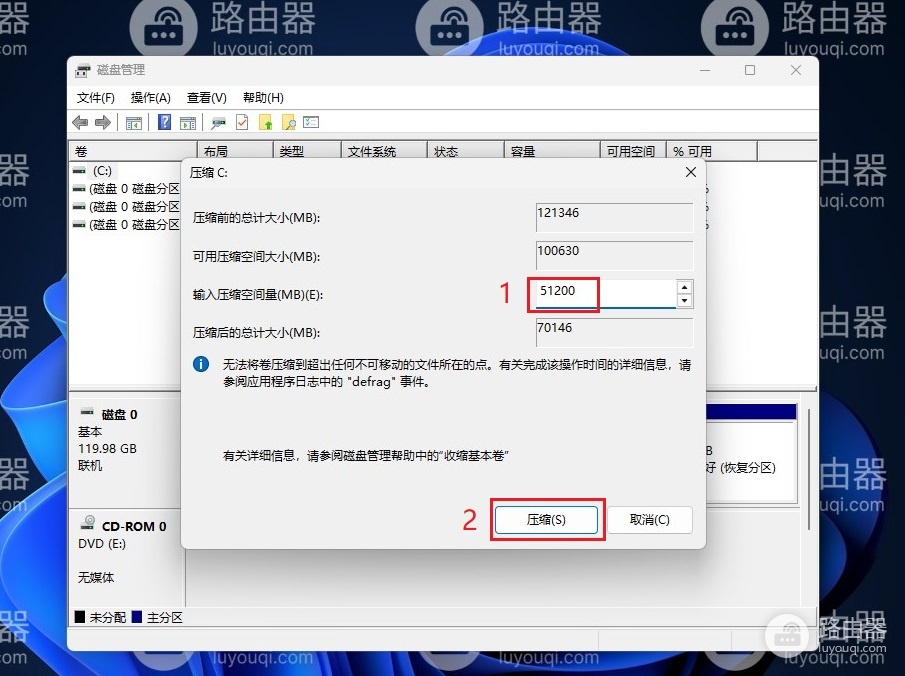This screenshot has height=676, width=905.
Task: Sort by 可用空间 column header
Action: point(633,151)
